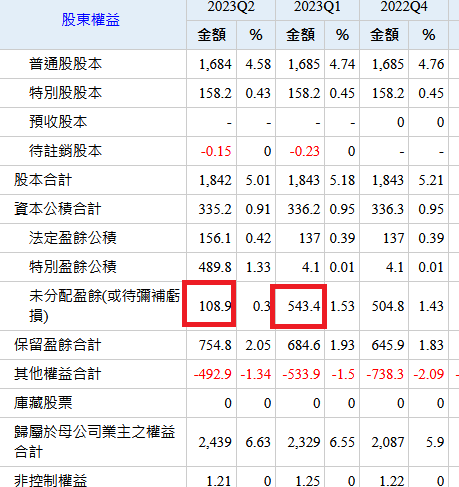Select the 2022Q4 column header
This screenshot has width=459, height=487.
(x=404, y=7)
